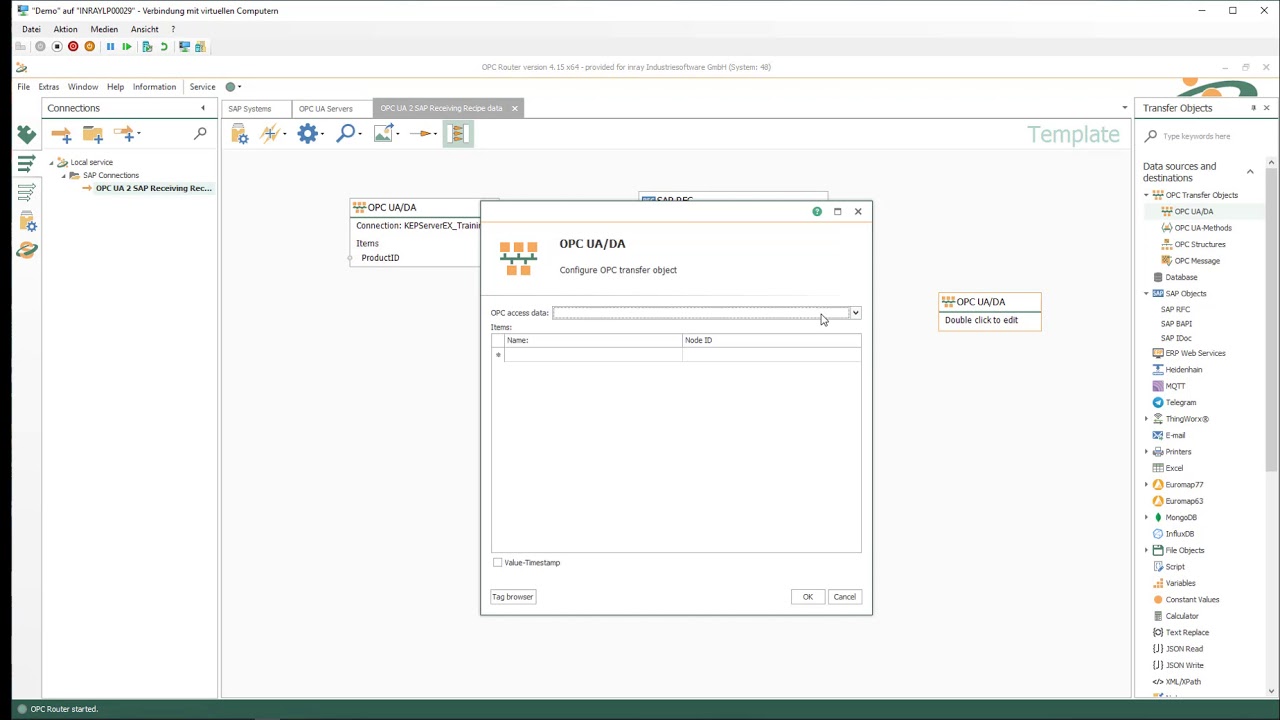The image size is (1280, 720).
Task: Switch to OPC UA Servers tab
Action: pyautogui.click(x=325, y=108)
